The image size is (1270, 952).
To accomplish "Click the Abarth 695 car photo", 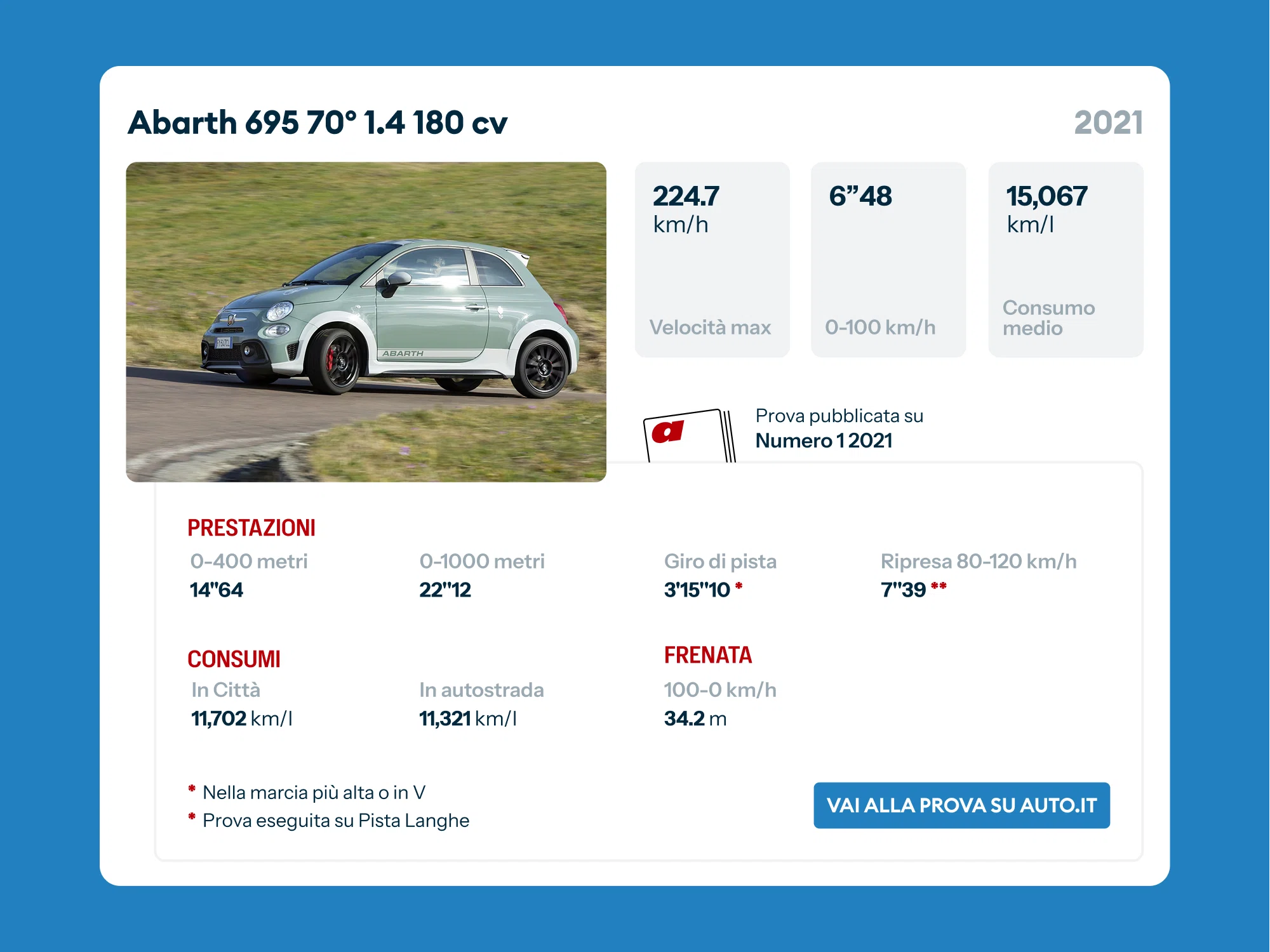I will (x=366, y=322).
